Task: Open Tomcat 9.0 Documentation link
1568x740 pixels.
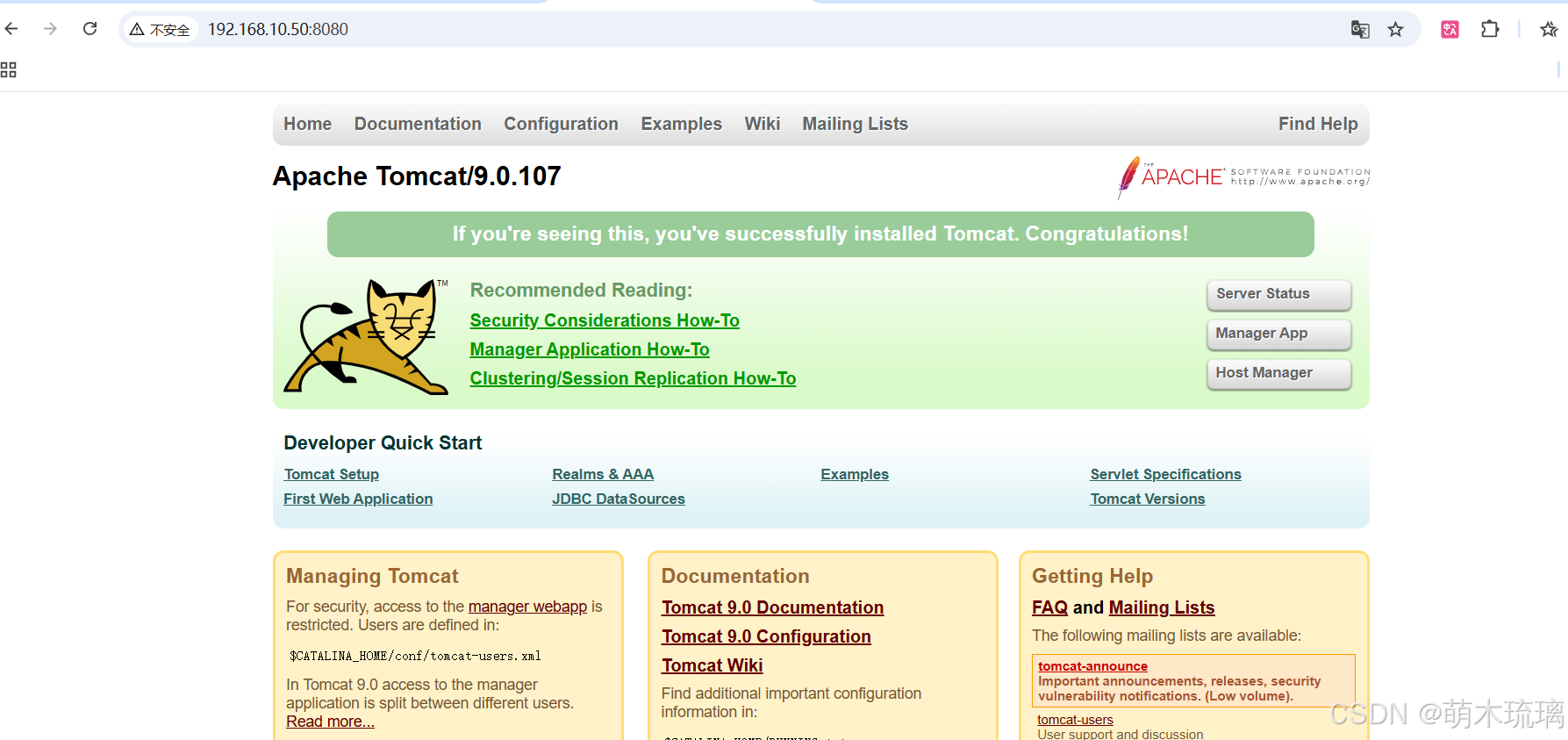Action: (x=772, y=607)
